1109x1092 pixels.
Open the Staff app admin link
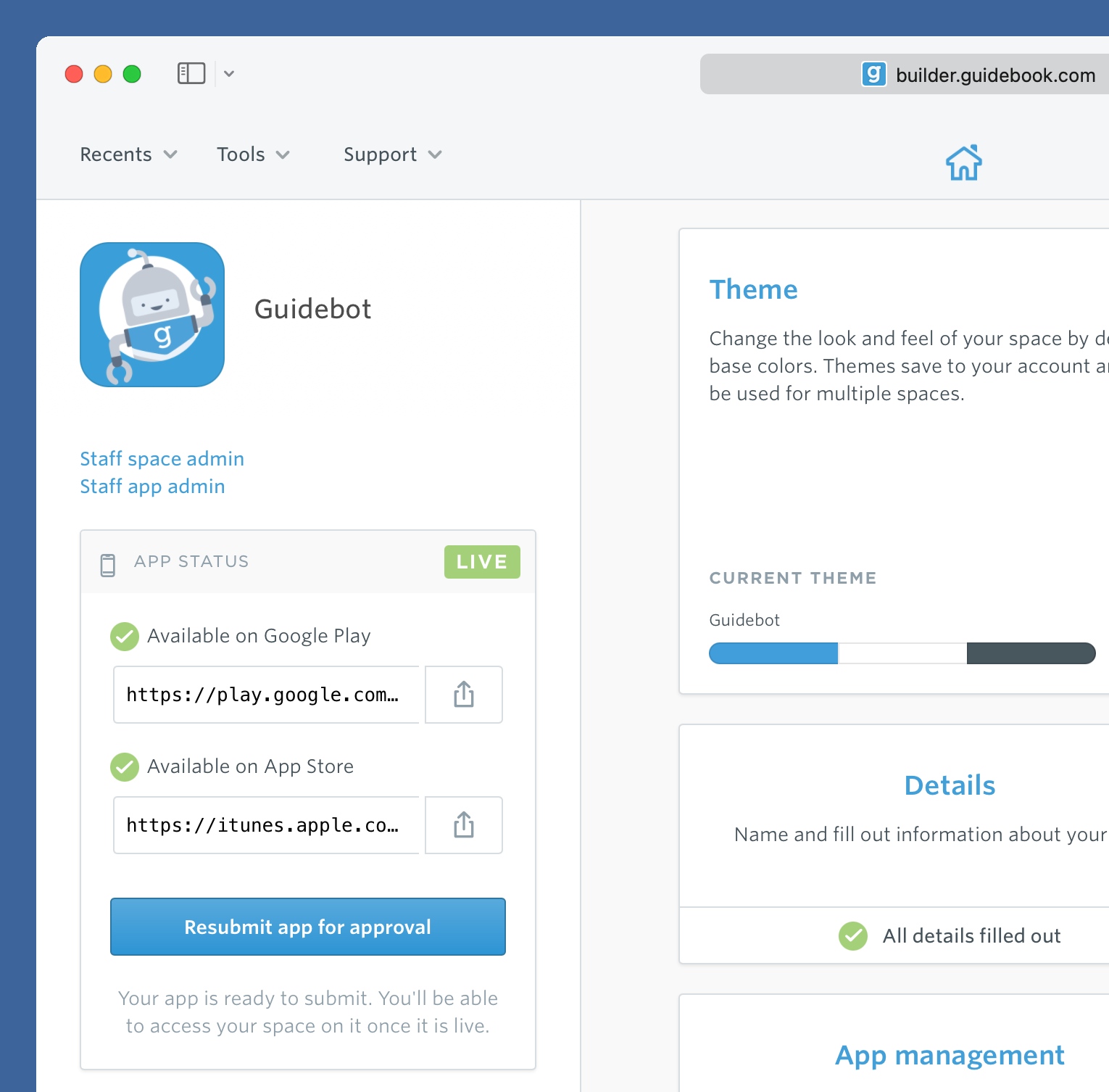[x=152, y=487]
